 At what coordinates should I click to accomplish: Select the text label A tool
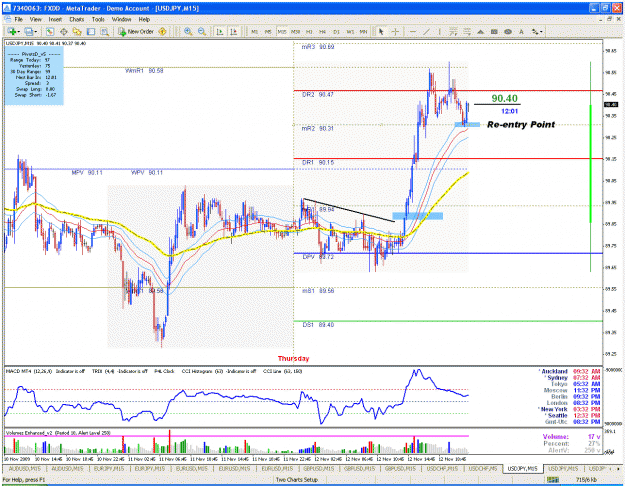click(521, 31)
